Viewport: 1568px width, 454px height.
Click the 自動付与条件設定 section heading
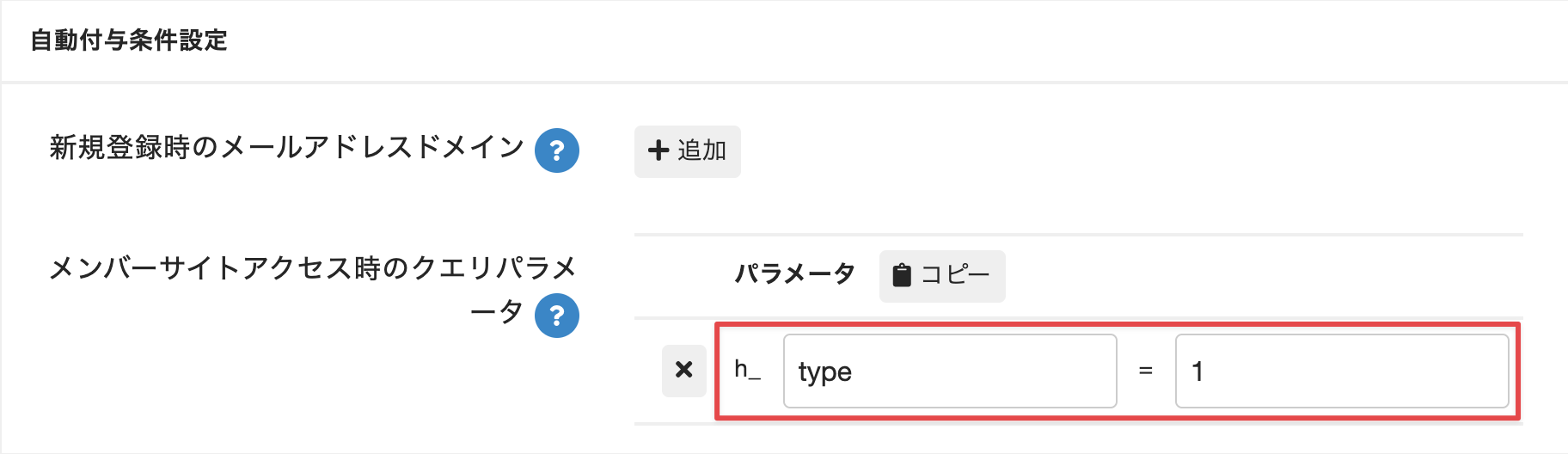[129, 40]
